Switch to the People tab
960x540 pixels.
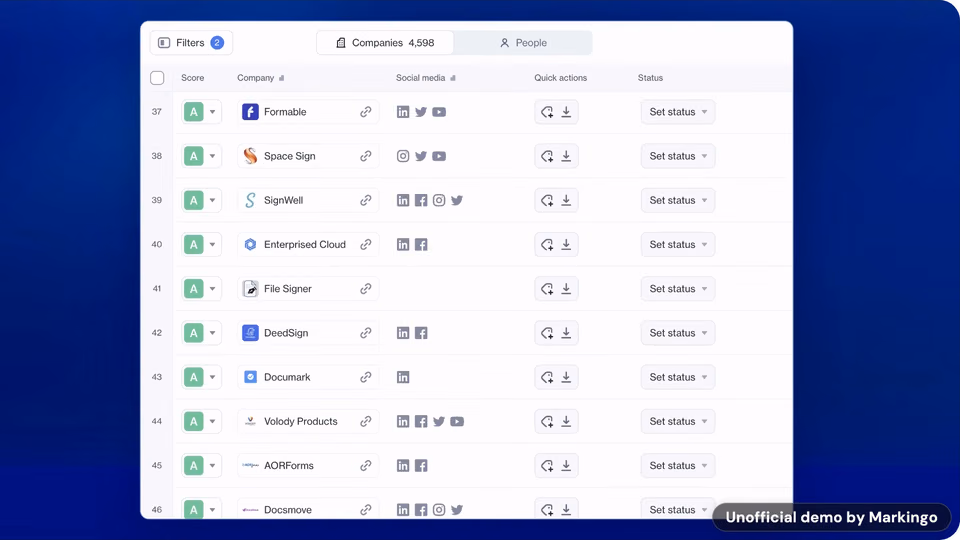(523, 43)
